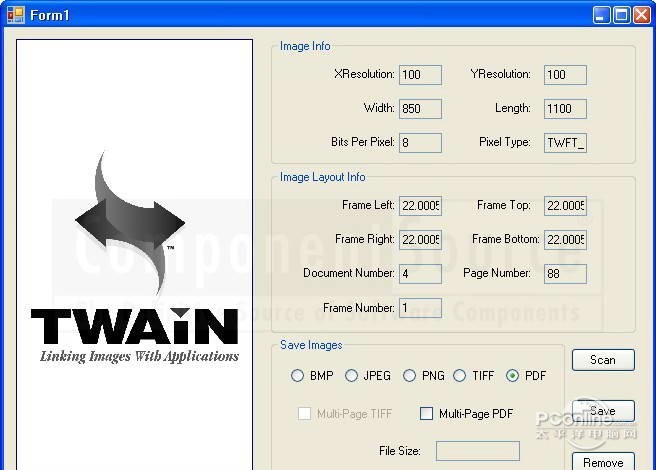Viewport: 656px width, 470px height.
Task: Click the Form1 title text
Action: 50,15
